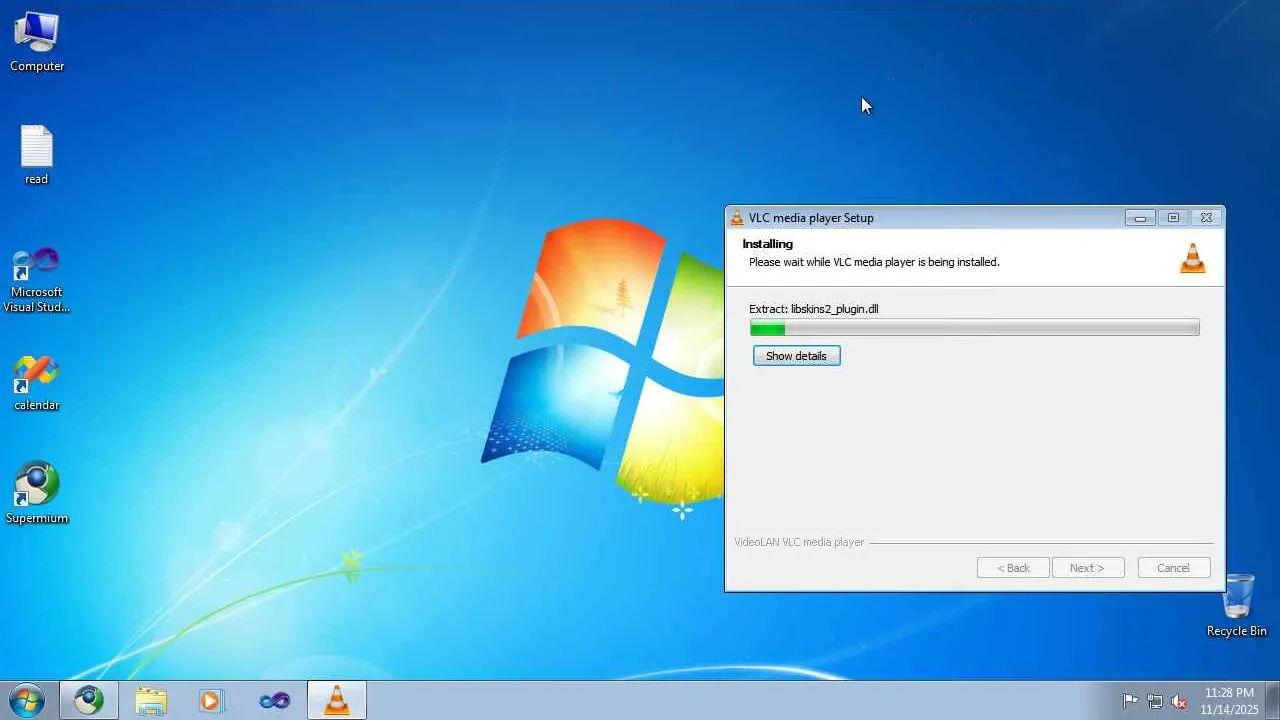Image resolution: width=1280 pixels, height=720 pixels.
Task: Minimize the VLC Setup window
Action: click(1140, 218)
